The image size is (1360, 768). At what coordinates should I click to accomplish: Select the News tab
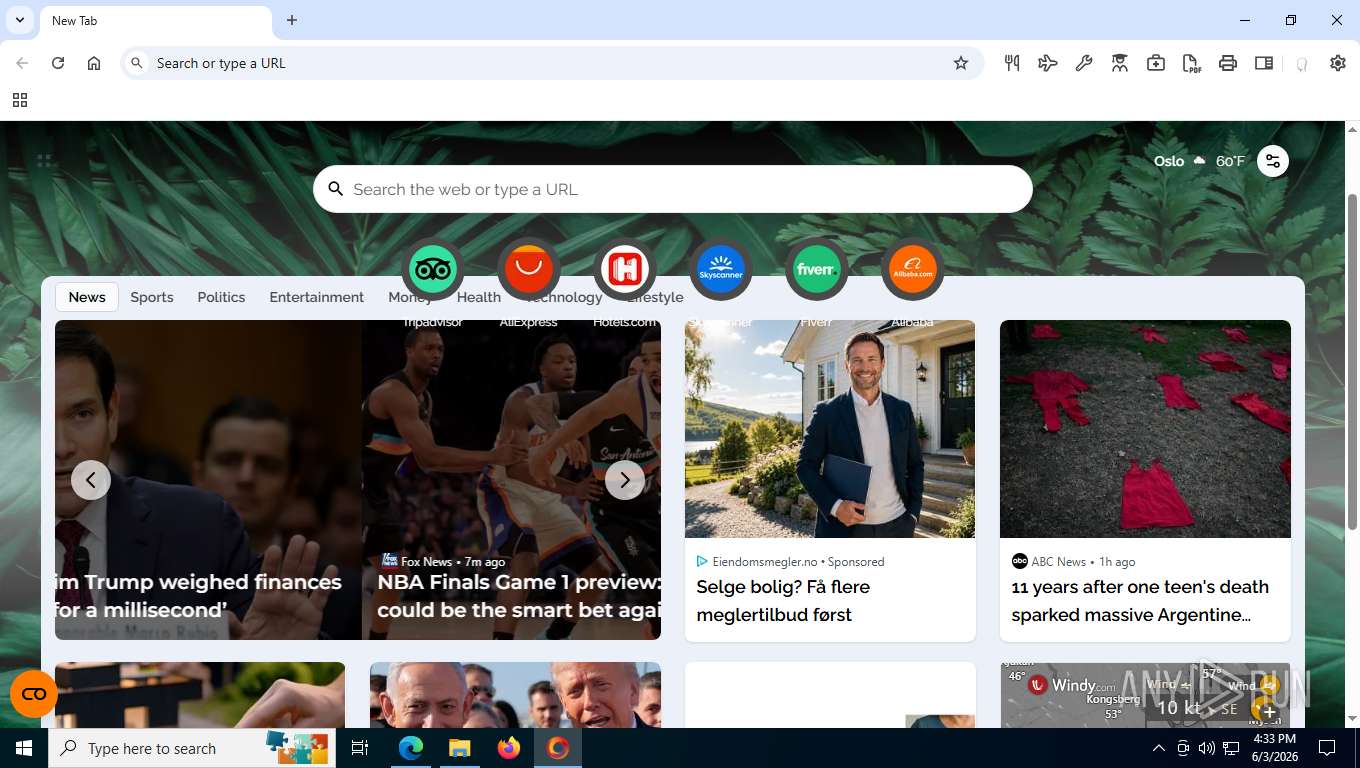click(x=87, y=297)
